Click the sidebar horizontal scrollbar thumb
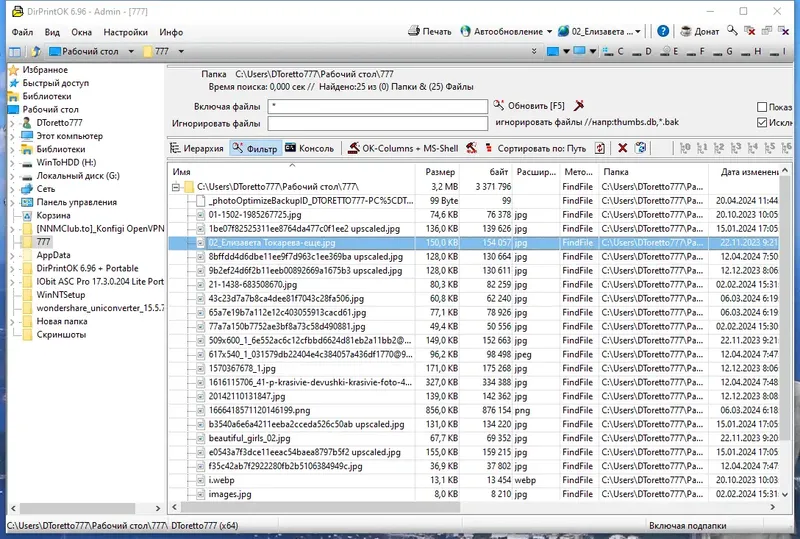 click(77, 508)
